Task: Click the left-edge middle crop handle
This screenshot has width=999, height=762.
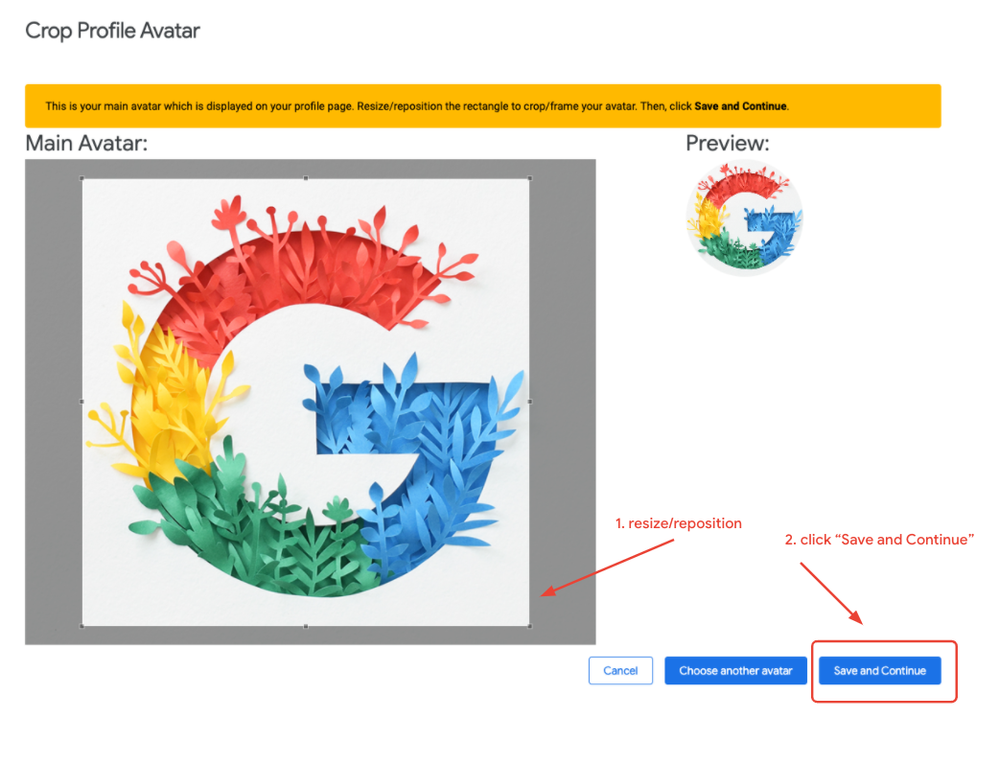Action: tap(82, 402)
